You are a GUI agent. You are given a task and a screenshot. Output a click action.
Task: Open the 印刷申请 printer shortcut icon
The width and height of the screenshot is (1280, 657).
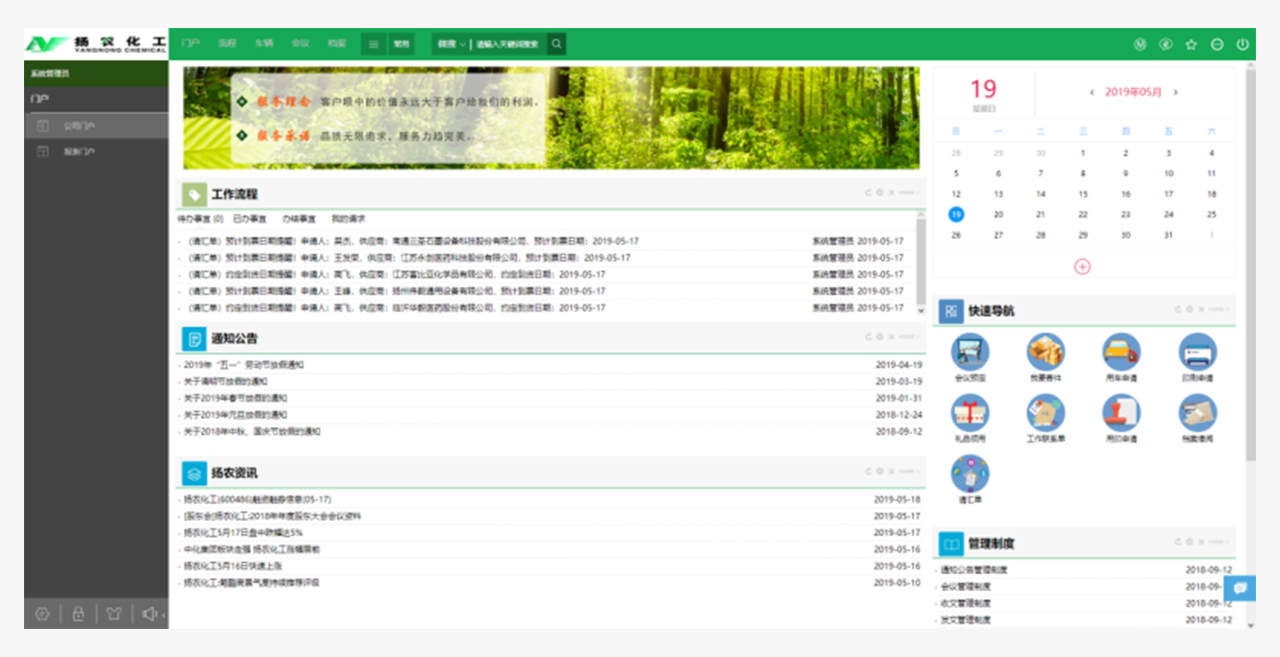(x=1197, y=352)
